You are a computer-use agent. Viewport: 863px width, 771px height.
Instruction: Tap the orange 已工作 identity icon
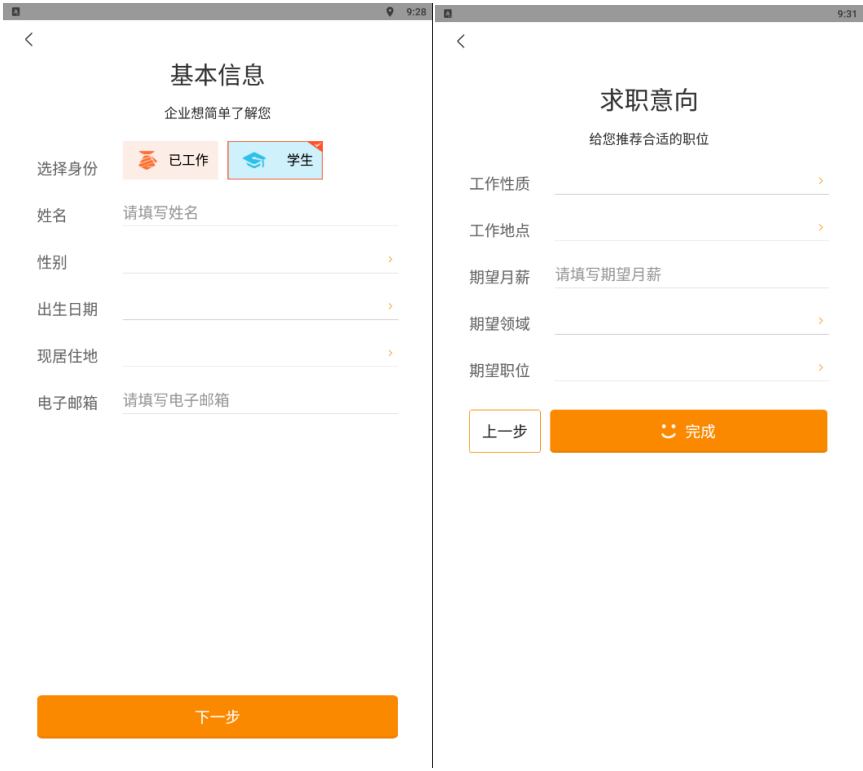(147, 160)
